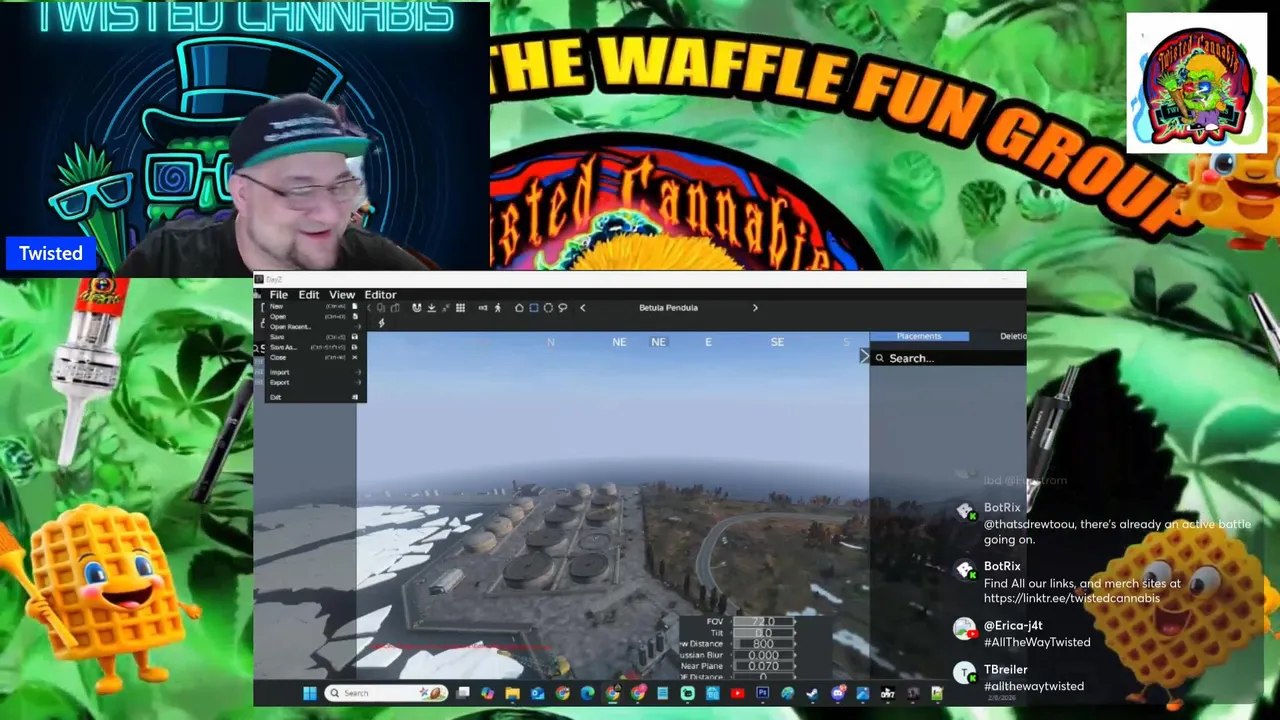Click the Windows taskbar search box
Image resolution: width=1280 pixels, height=720 pixels.
tap(386, 693)
